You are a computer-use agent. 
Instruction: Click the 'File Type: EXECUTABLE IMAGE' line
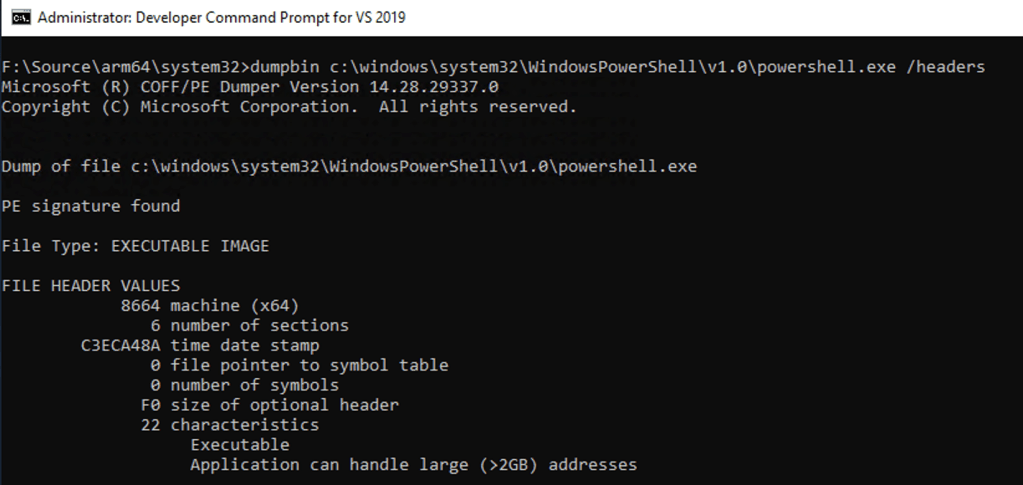[135, 246]
